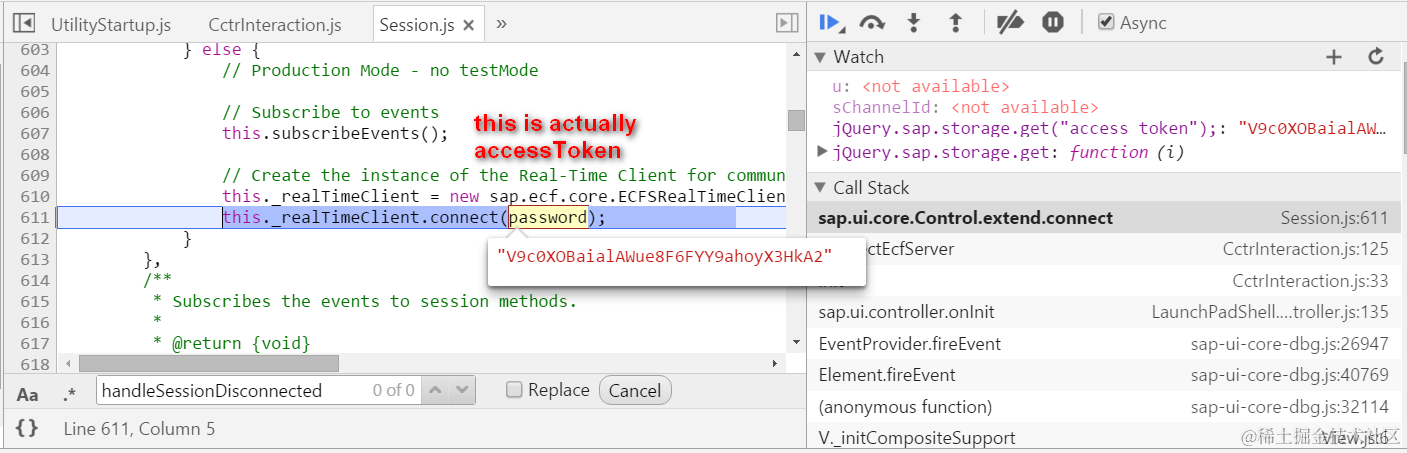
Task: Close the Session.js tab
Action: point(468,25)
